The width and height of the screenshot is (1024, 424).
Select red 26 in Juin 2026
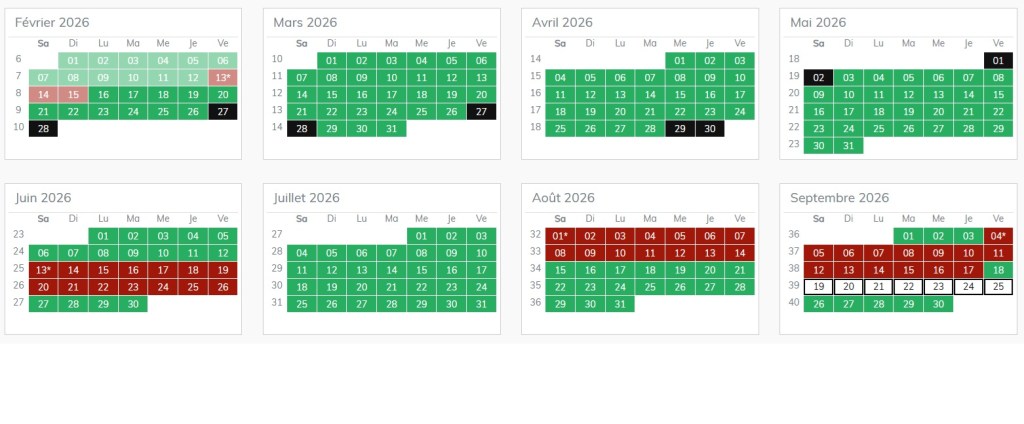click(x=223, y=287)
